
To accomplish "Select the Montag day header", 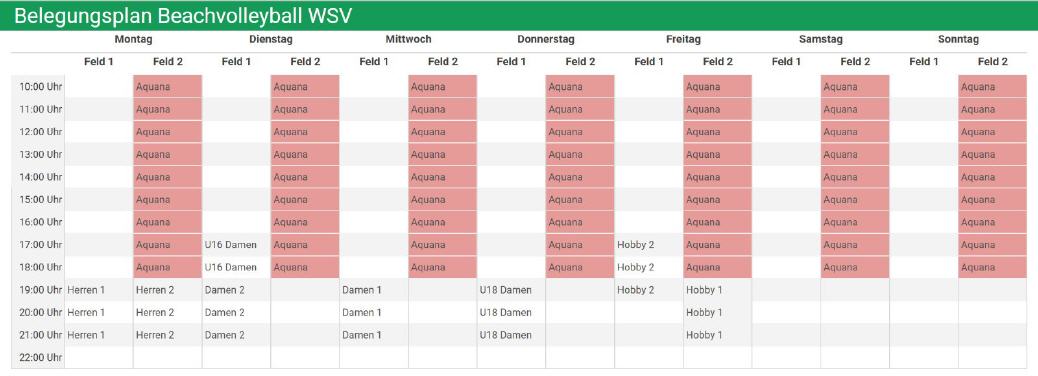I will pos(133,39).
